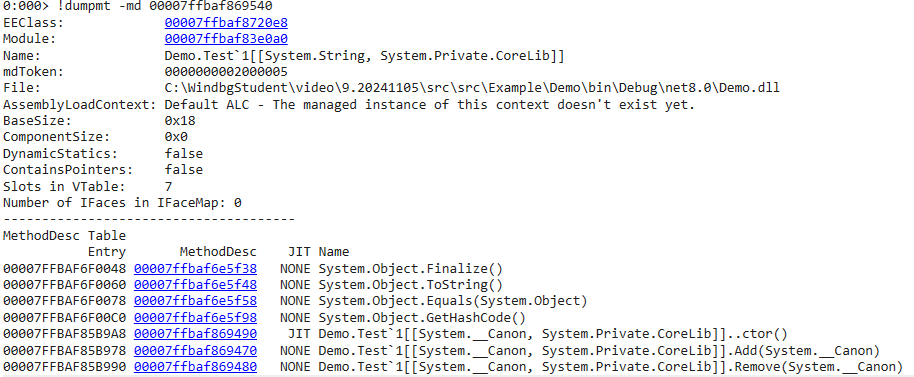The image size is (914, 377).
Task: Click the Slots in VTable value 7
Action: click(x=168, y=186)
